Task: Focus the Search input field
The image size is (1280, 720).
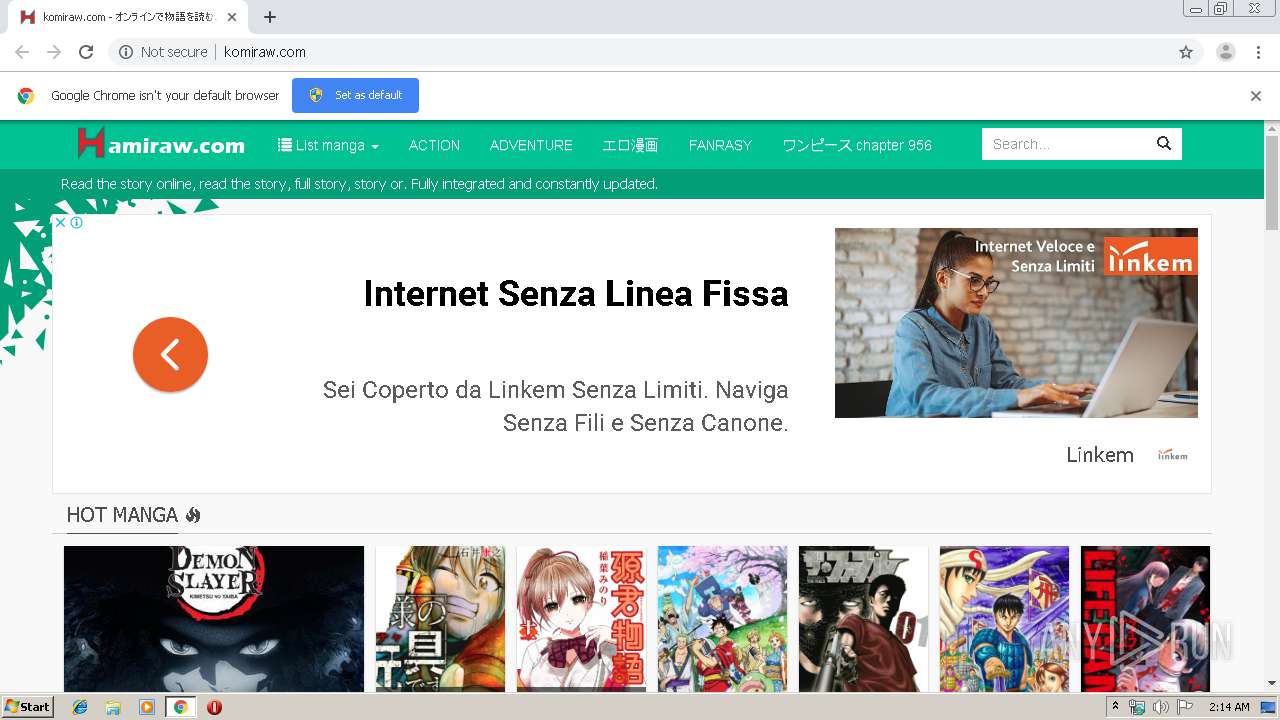Action: [1064, 144]
